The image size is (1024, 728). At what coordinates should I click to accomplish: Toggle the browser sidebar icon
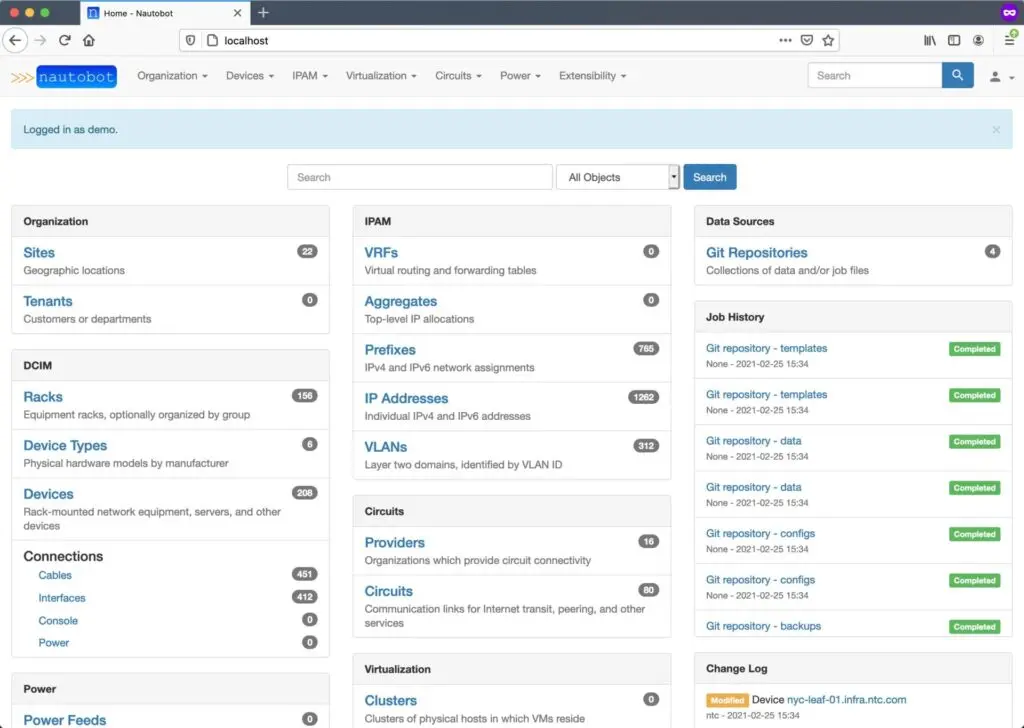[954, 40]
